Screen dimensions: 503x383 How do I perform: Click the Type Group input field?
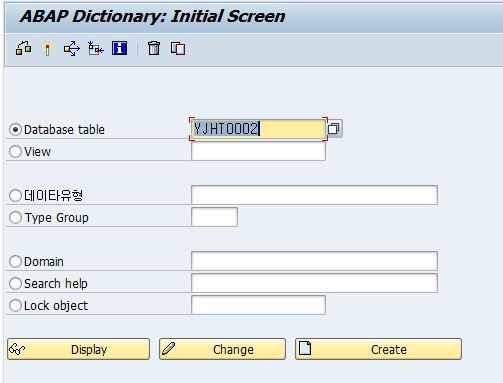(214, 217)
